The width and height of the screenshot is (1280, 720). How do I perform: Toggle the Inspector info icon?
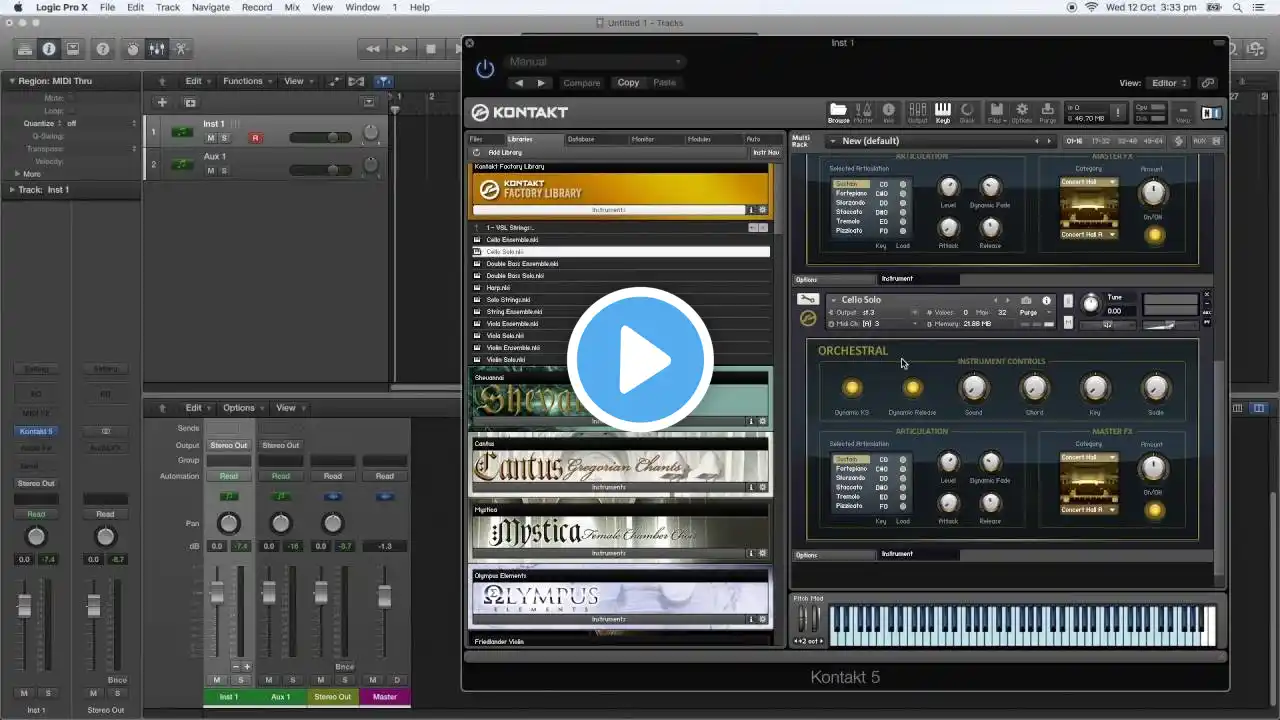click(x=48, y=49)
